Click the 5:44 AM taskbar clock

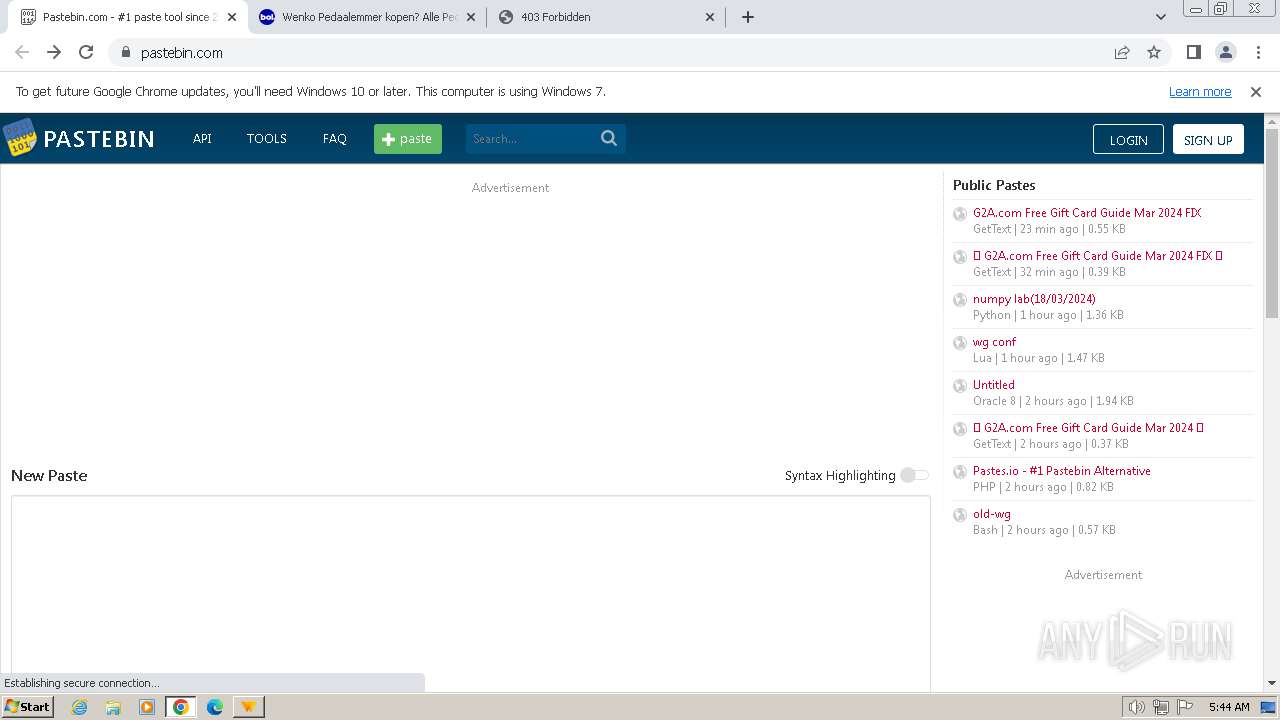1229,707
